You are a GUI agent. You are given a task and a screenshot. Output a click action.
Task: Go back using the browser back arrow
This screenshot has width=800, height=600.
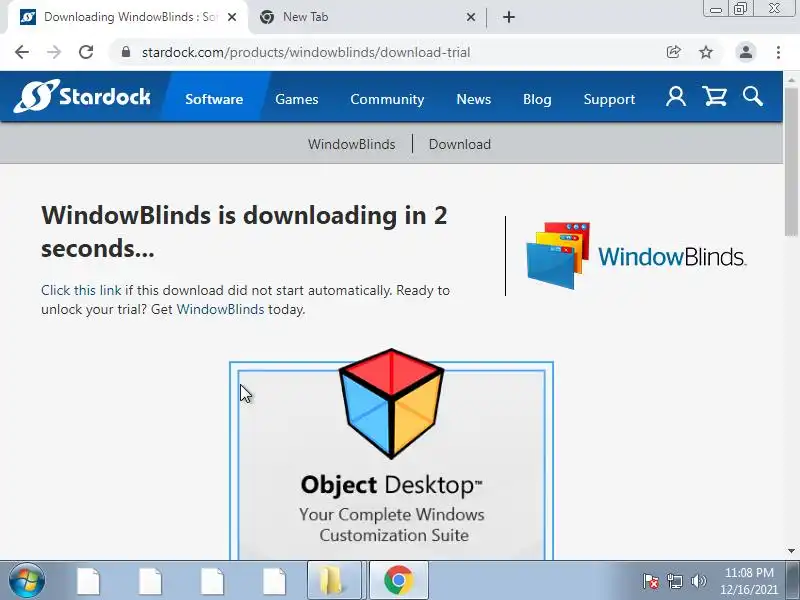[x=22, y=52]
